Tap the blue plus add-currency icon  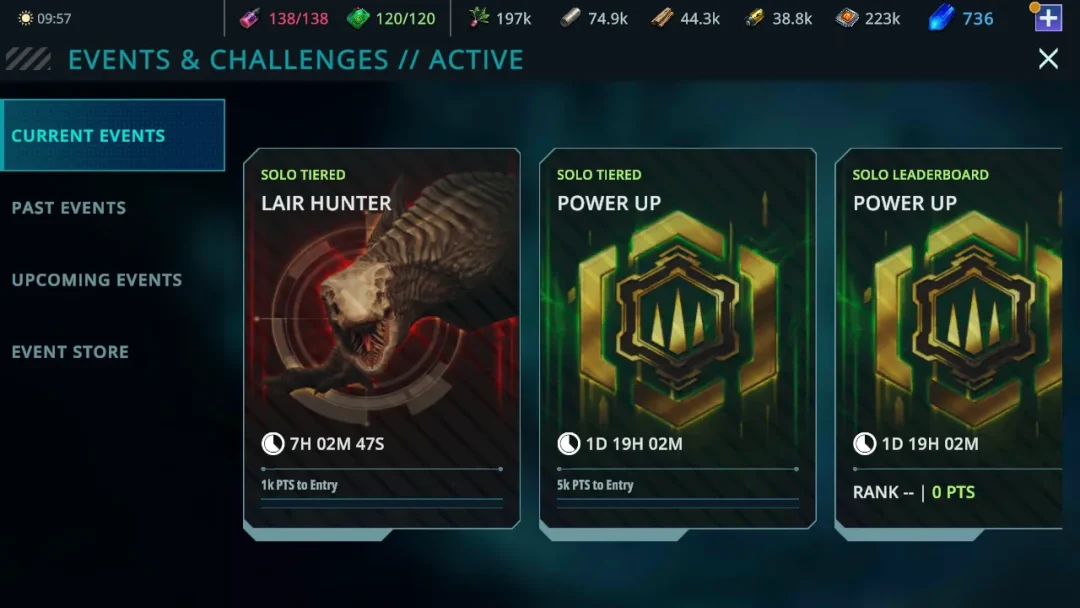pyautogui.click(x=1048, y=18)
